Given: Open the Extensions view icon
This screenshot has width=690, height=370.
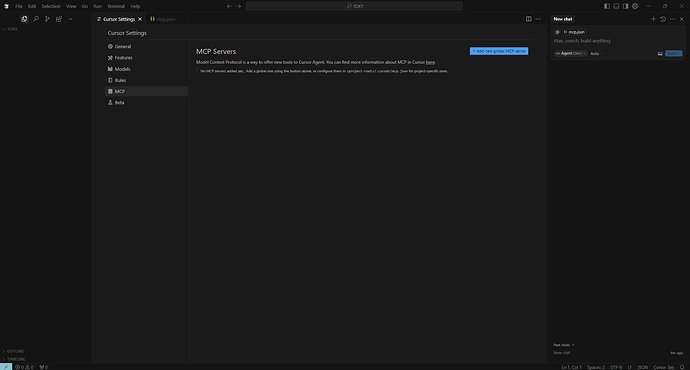Looking at the screenshot, I should click(x=59, y=19).
